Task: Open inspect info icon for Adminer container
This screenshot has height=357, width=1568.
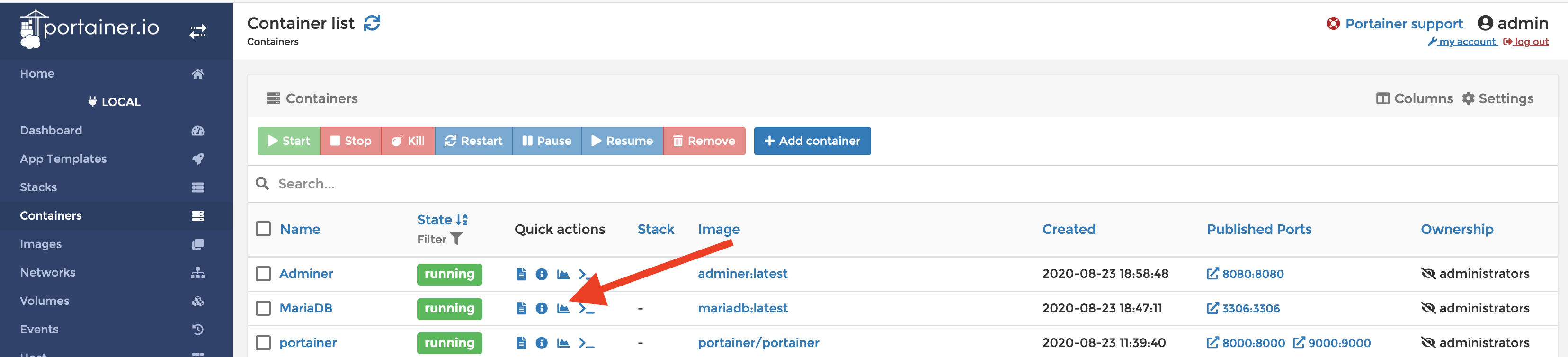Action: [542, 274]
